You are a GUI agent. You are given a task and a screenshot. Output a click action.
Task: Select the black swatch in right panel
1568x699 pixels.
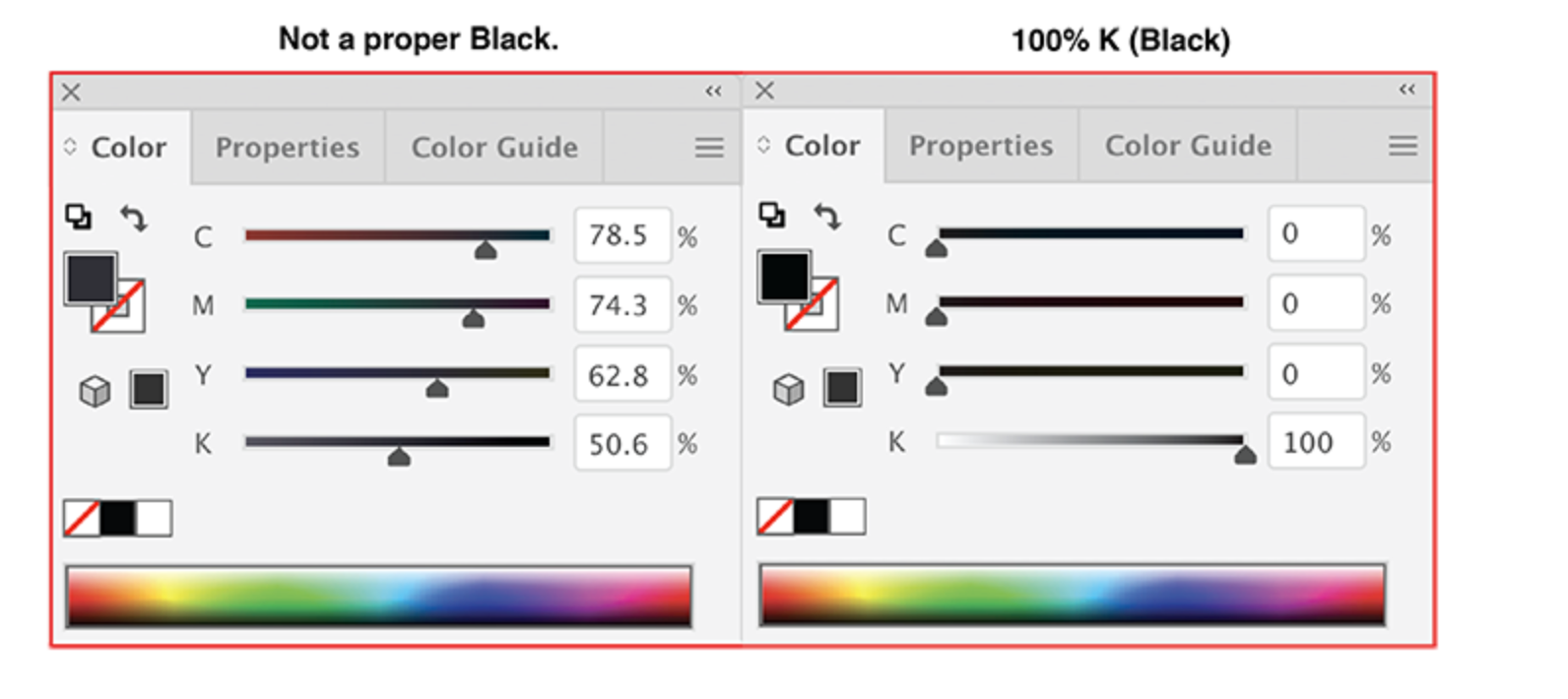(812, 516)
